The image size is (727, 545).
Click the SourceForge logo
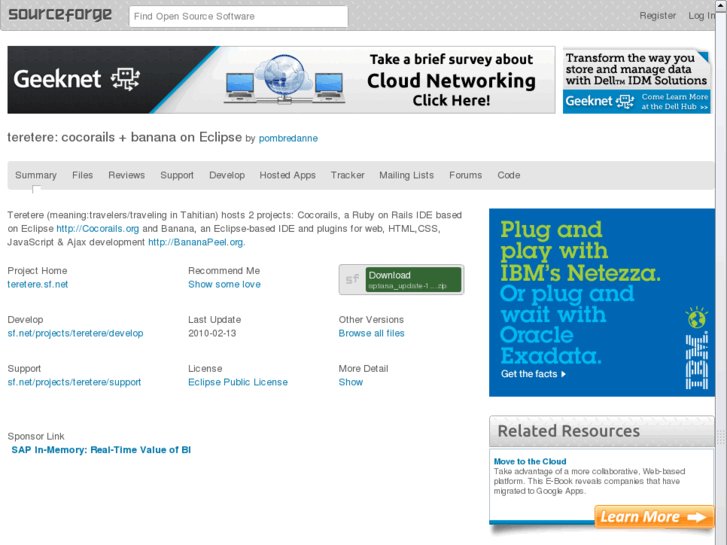tap(60, 14)
